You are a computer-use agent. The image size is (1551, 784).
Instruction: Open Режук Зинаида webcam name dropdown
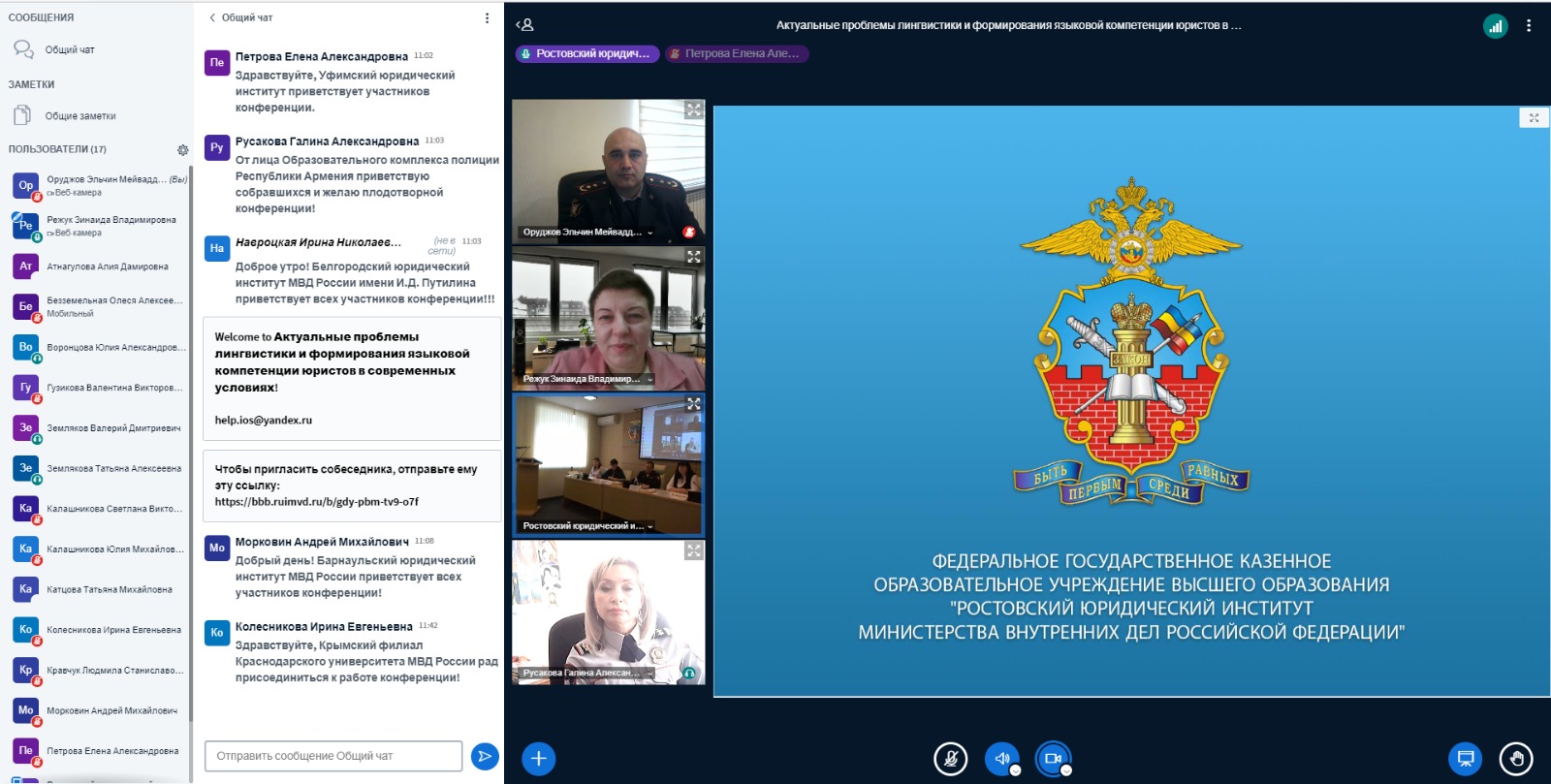587,379
